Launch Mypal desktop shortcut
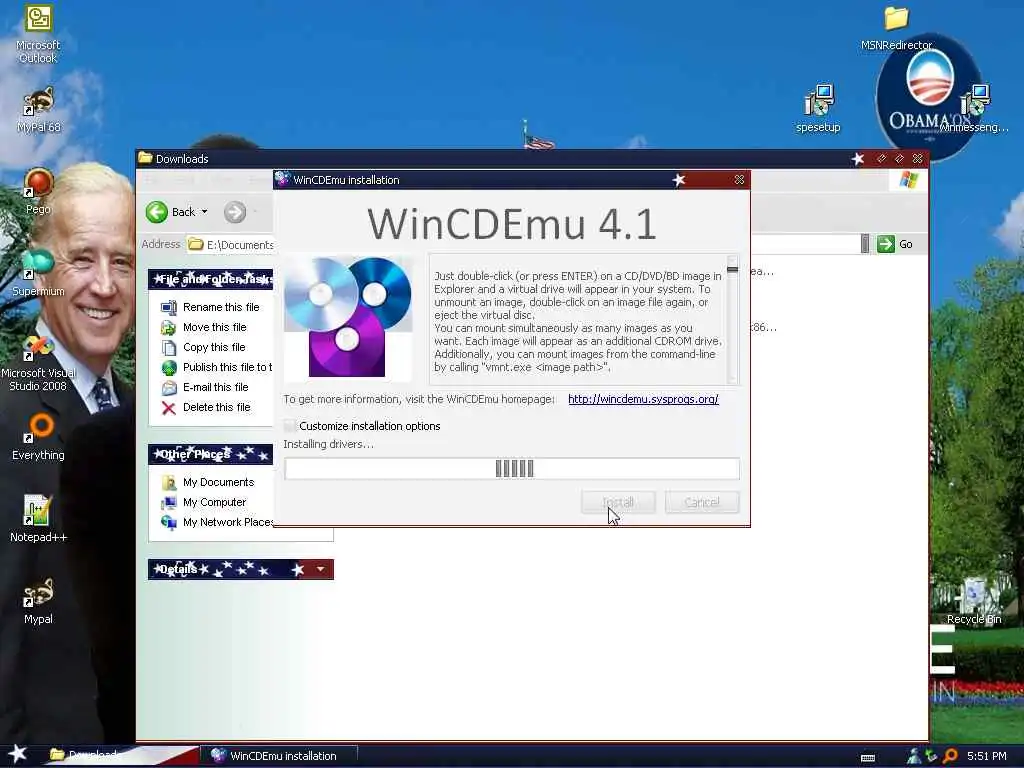 pos(38,601)
